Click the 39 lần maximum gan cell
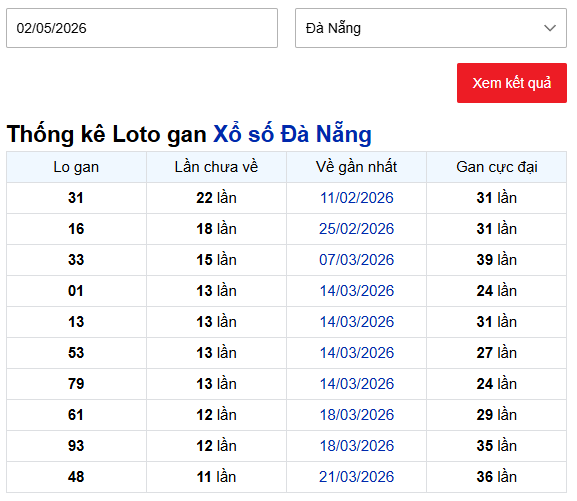The image size is (577, 501). click(x=496, y=260)
